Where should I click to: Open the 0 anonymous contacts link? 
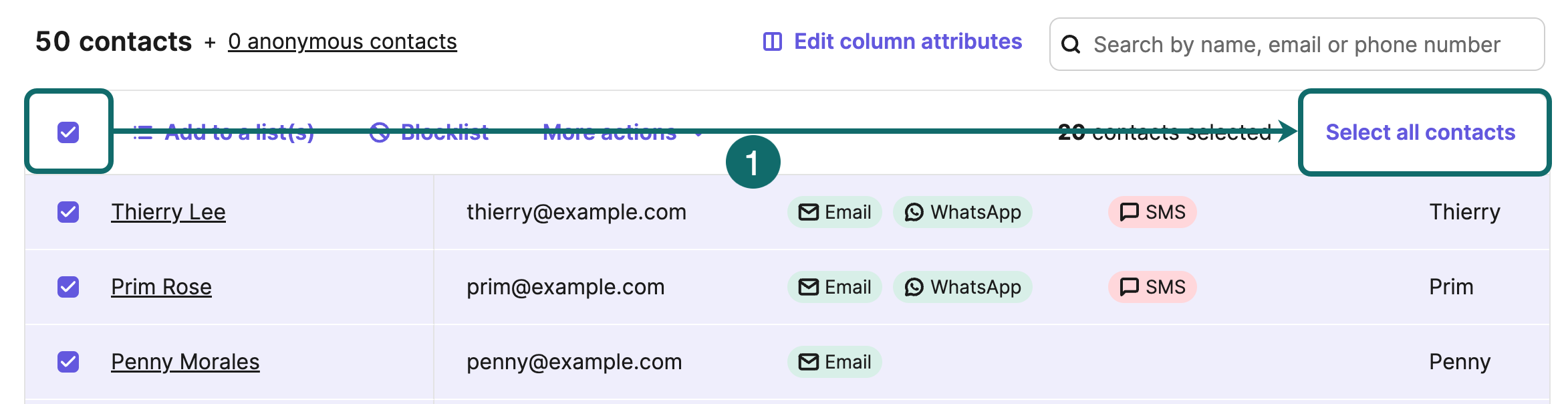pyautogui.click(x=342, y=41)
